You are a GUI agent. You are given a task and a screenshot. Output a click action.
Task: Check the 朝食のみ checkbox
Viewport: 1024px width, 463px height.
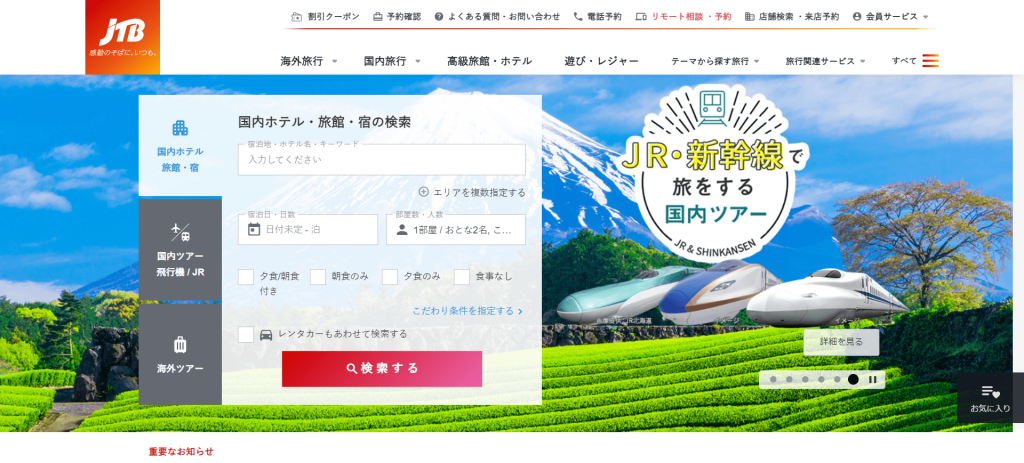click(318, 277)
